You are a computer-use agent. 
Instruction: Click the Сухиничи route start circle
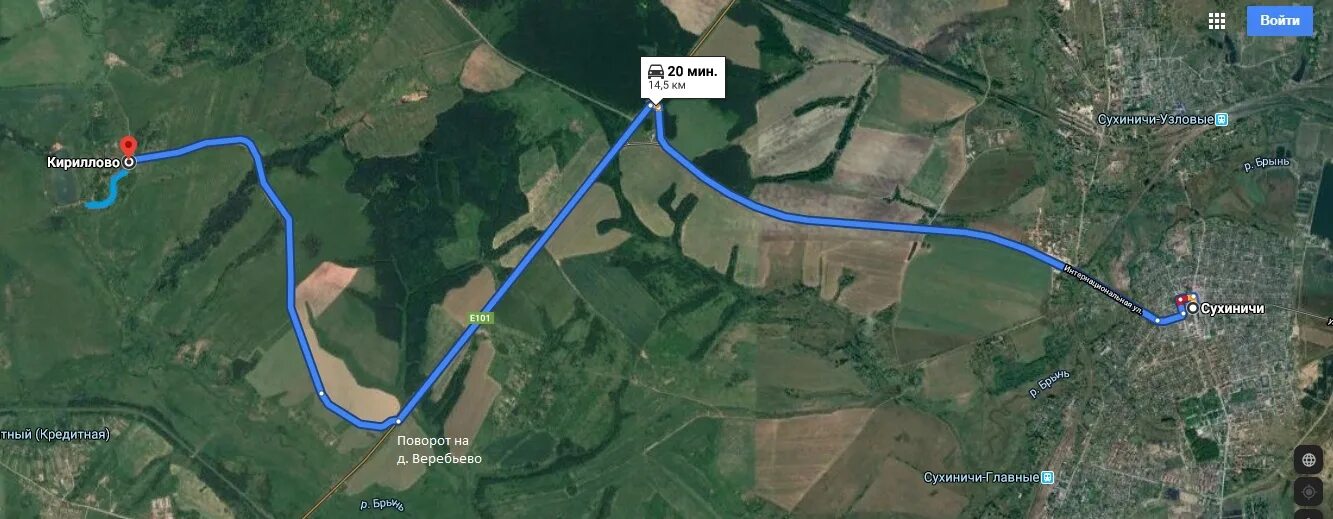(1193, 309)
